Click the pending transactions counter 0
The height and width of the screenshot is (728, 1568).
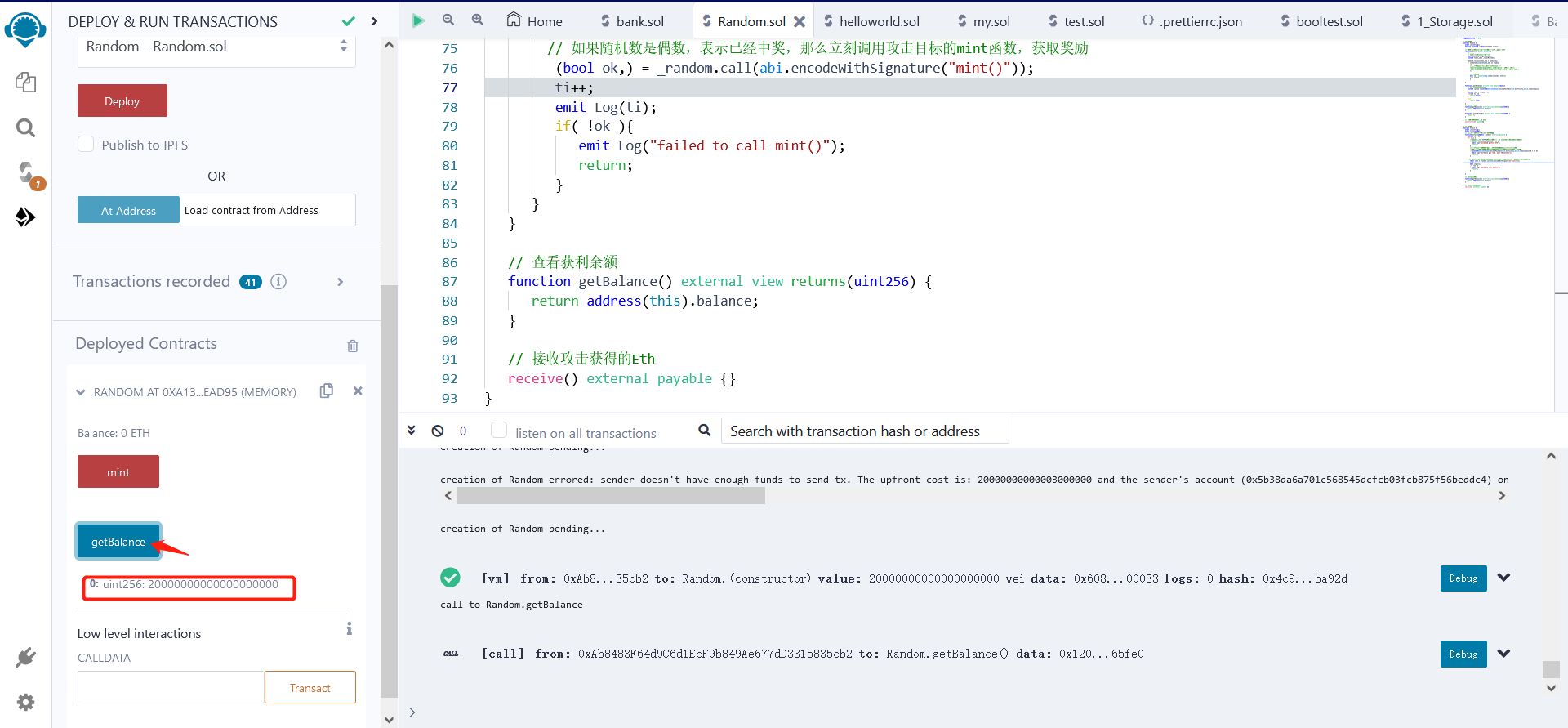(463, 431)
